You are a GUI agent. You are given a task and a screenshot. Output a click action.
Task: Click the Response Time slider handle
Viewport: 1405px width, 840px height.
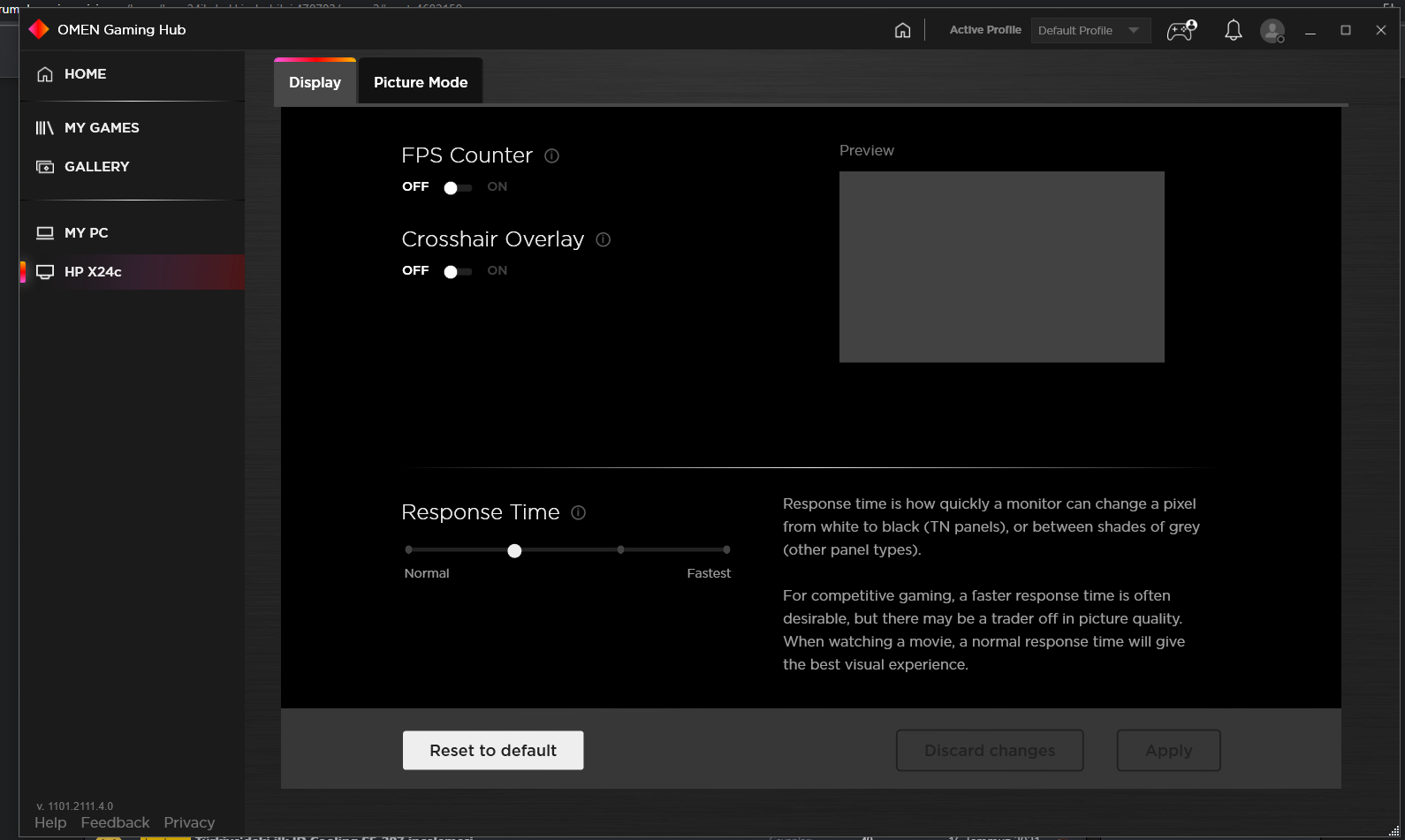(514, 550)
